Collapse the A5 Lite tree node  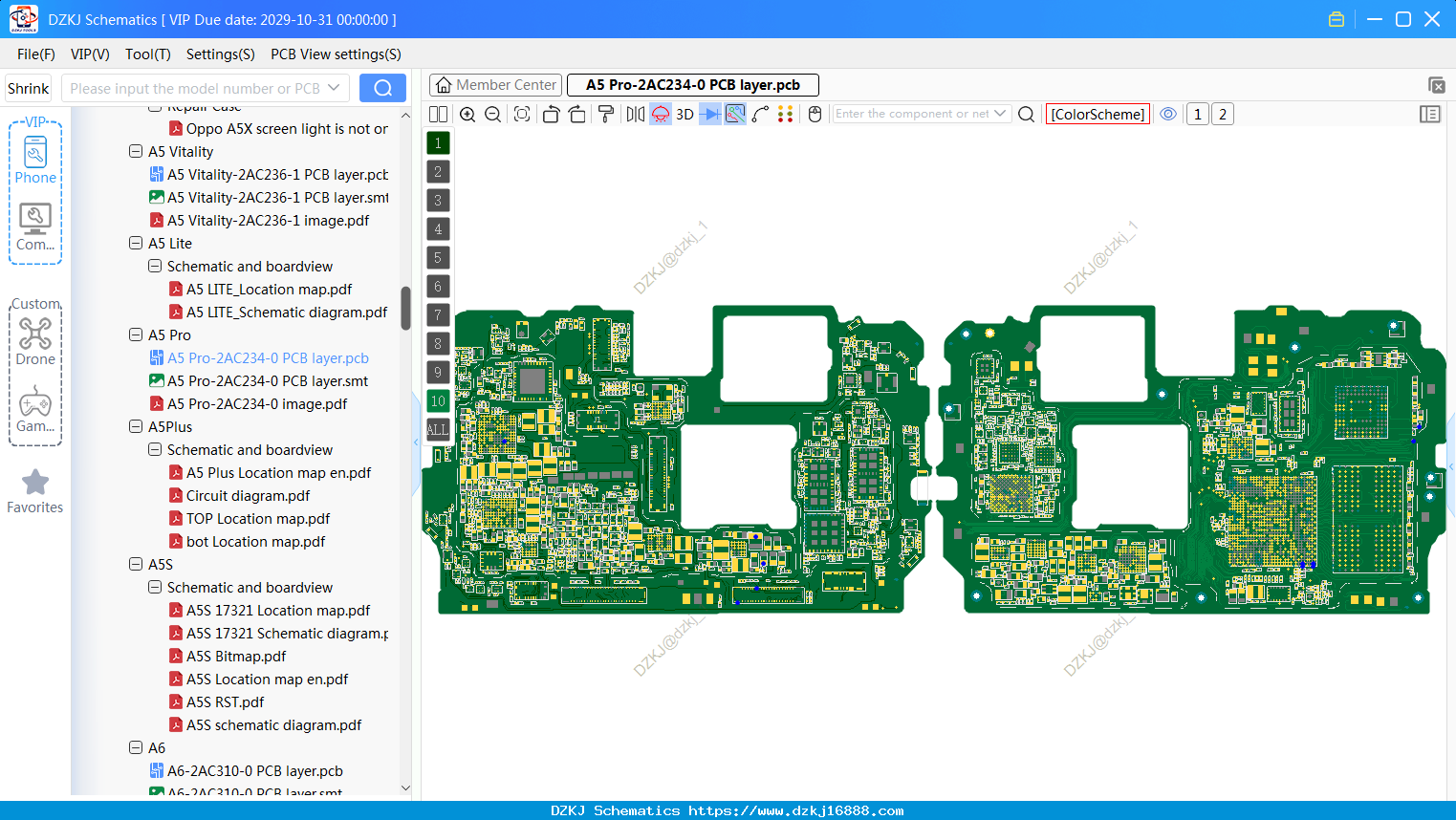coord(136,243)
